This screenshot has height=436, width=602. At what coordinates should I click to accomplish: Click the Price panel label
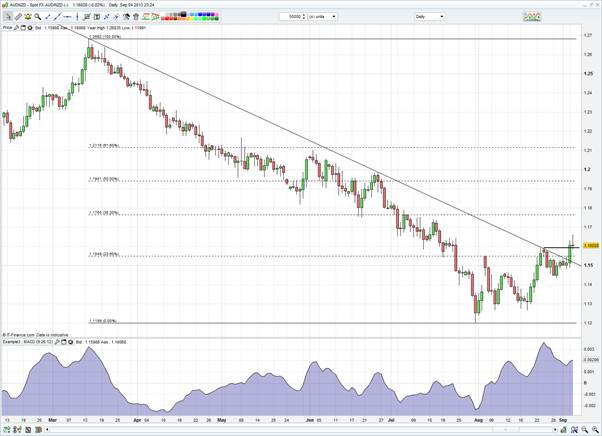click(x=8, y=29)
